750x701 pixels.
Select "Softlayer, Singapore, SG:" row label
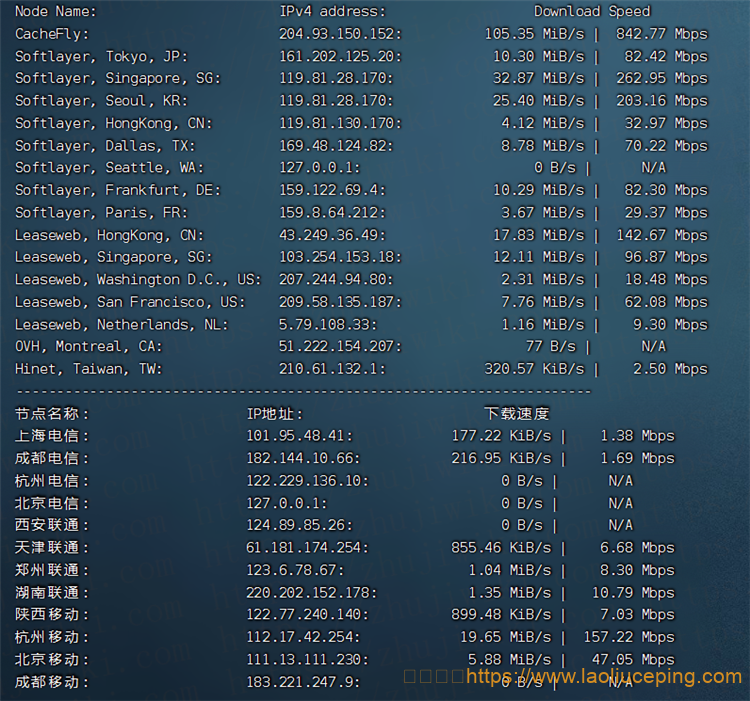(118, 78)
